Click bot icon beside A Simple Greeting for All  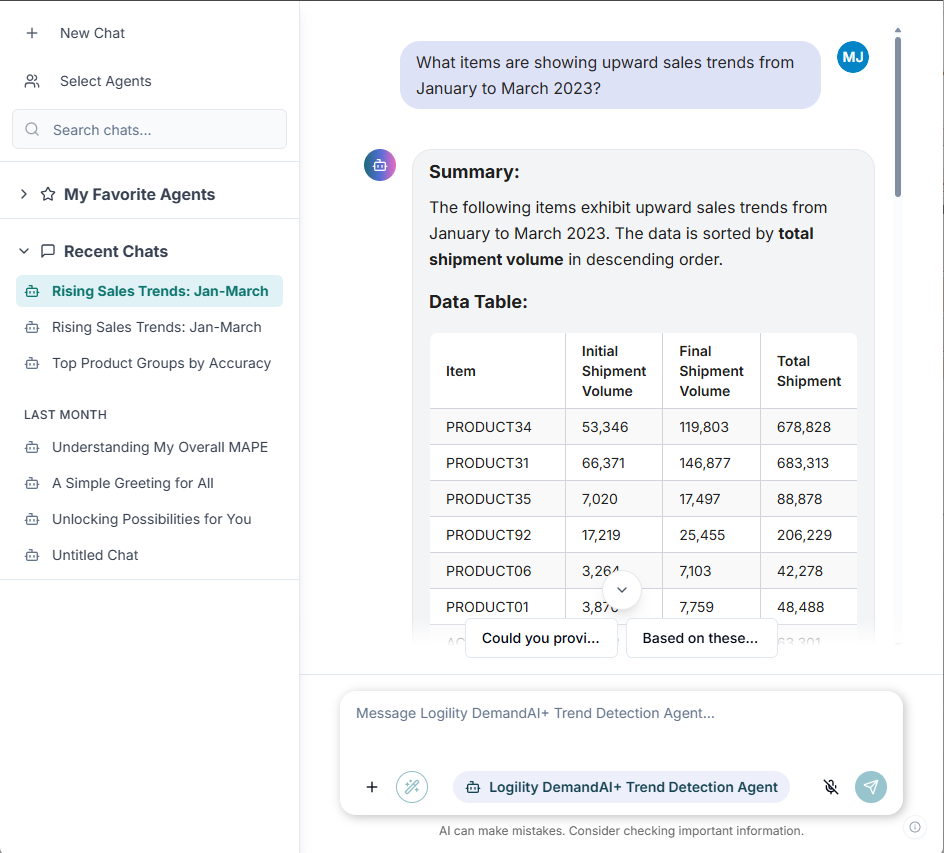(32, 483)
